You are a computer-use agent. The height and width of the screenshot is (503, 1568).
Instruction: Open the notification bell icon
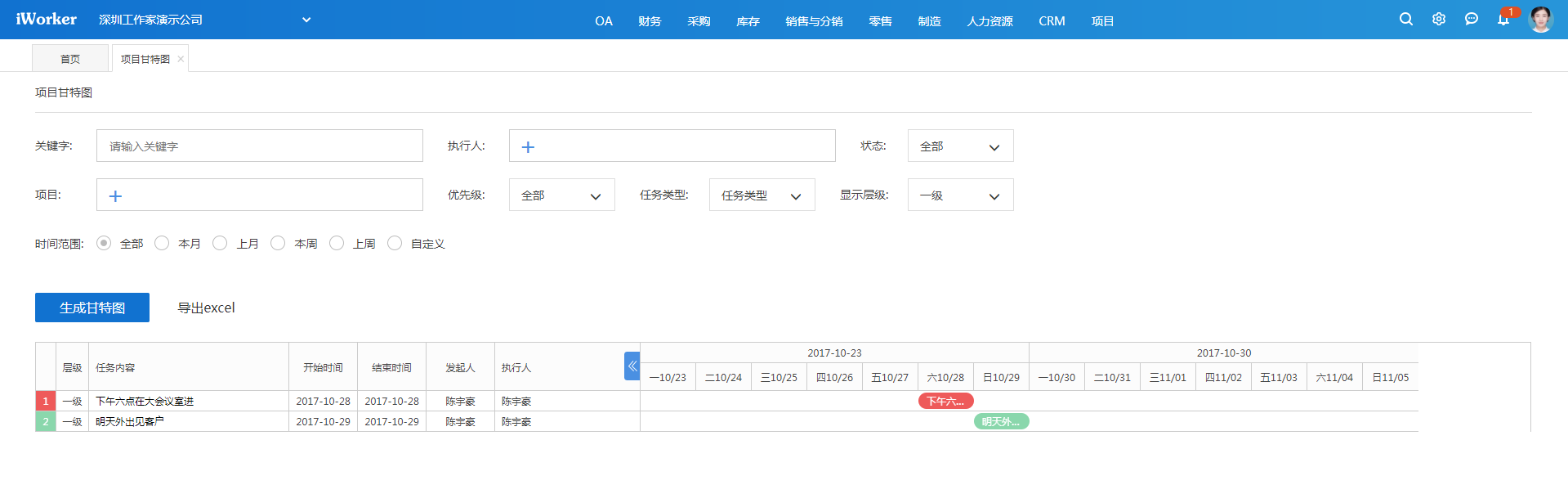[1503, 20]
